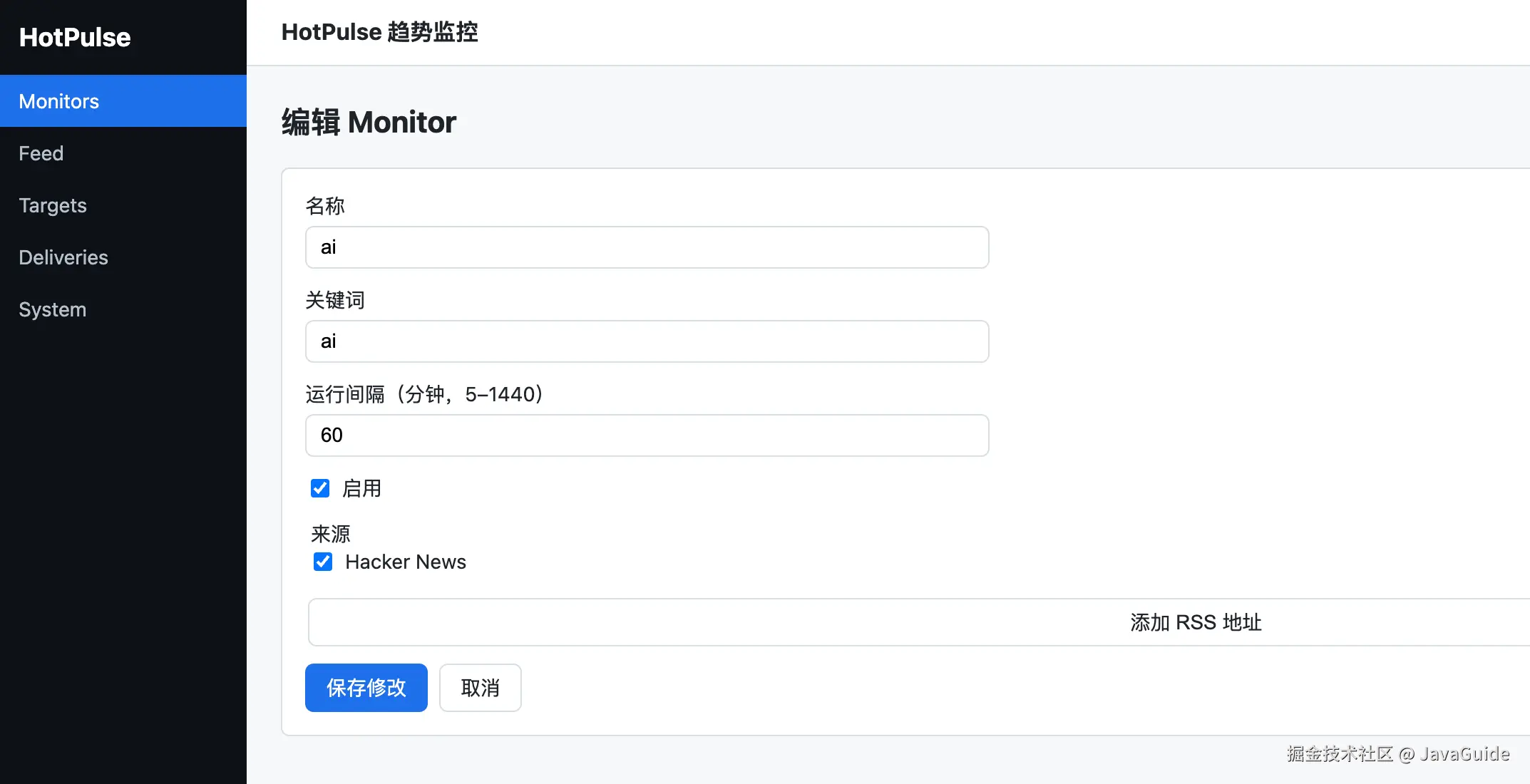Viewport: 1530px width, 784px height.
Task: Click the 关键词 field label
Action: click(335, 300)
